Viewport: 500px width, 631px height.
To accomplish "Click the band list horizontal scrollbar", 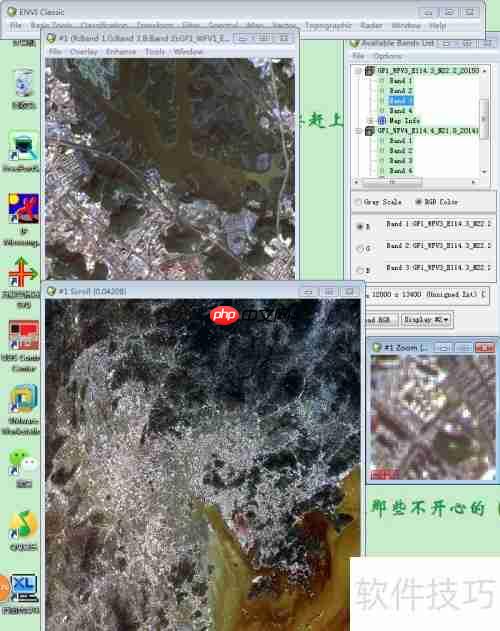I will point(415,182).
